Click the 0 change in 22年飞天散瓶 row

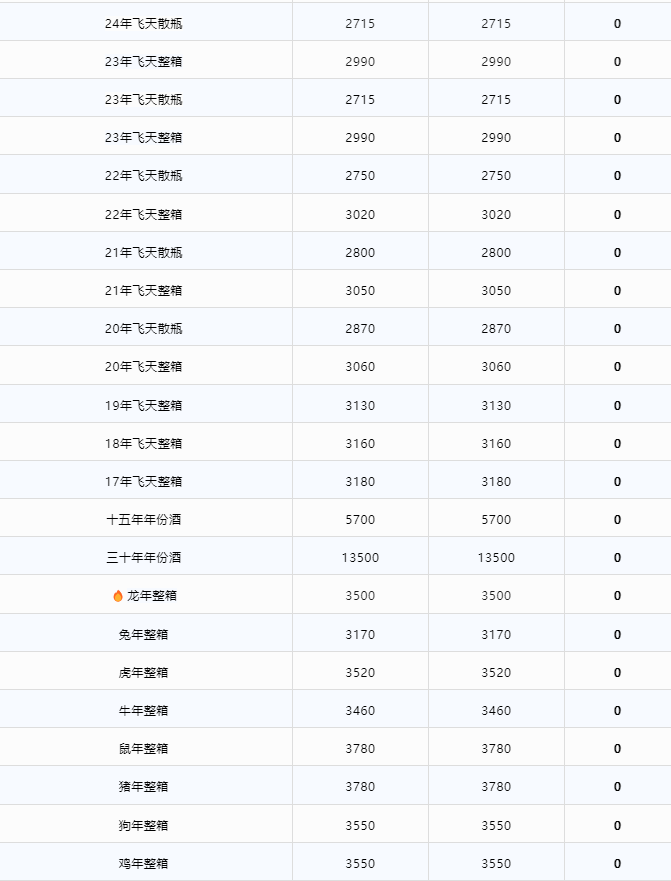[x=618, y=175]
